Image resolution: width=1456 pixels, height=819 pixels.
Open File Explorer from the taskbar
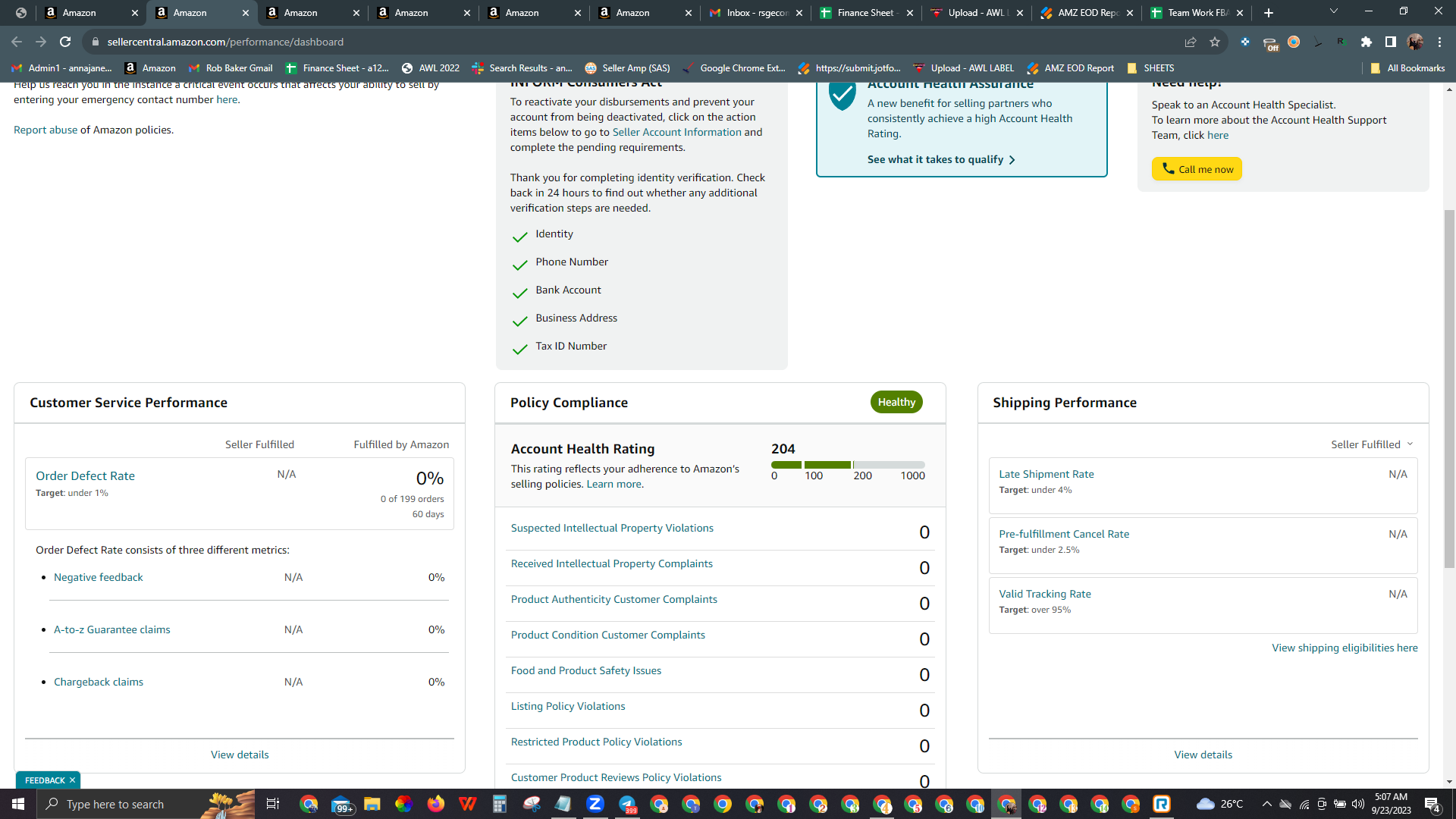pos(372,804)
